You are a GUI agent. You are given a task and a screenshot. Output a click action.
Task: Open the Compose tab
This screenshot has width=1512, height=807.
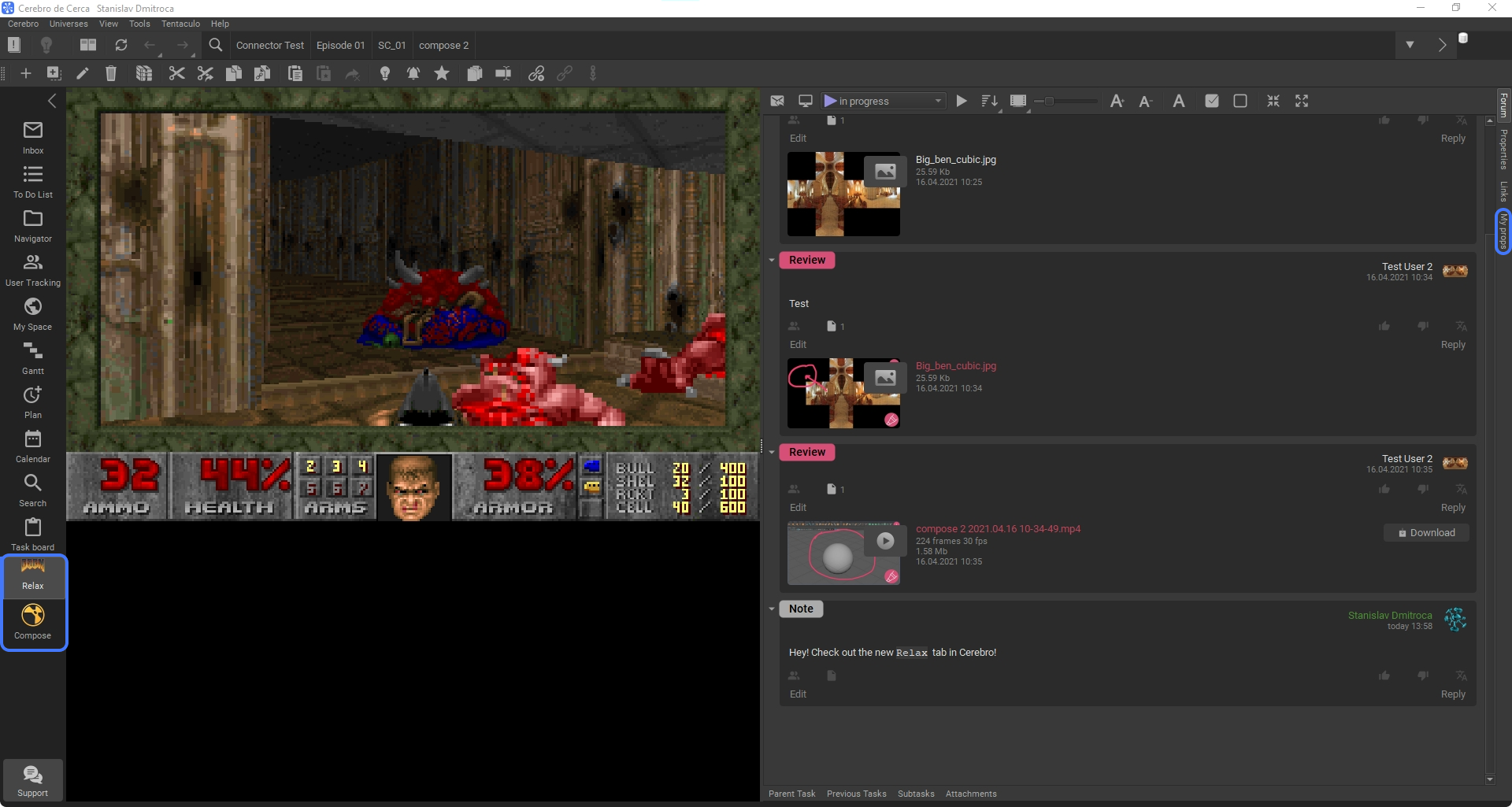coord(33,622)
